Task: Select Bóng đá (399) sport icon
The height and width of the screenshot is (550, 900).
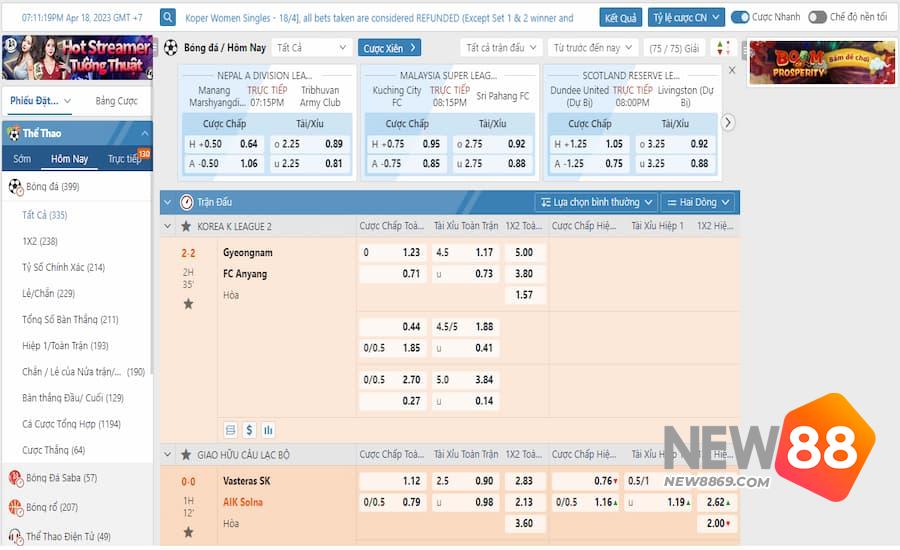Action: point(15,187)
